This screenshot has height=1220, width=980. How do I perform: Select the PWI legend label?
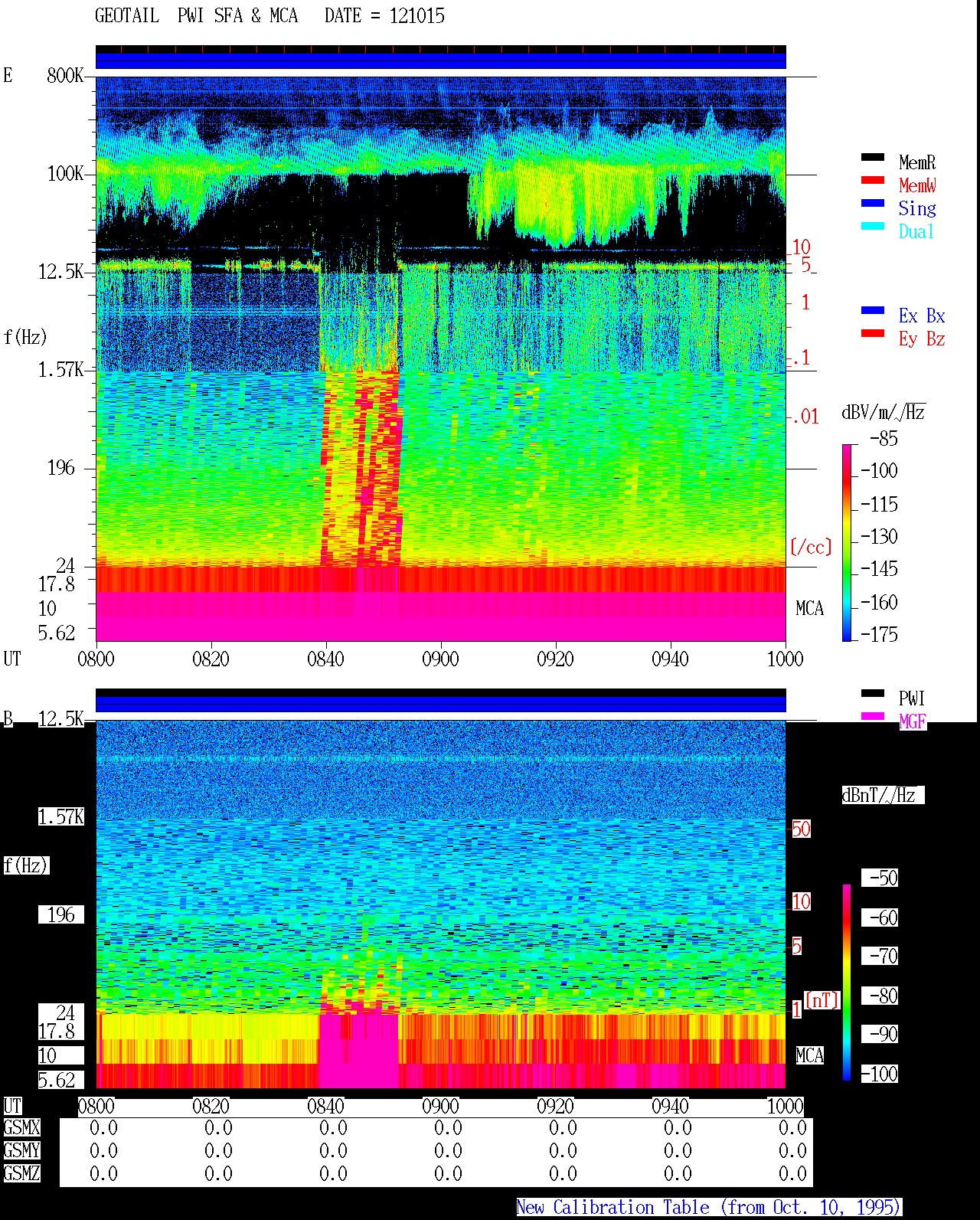pyautogui.click(x=912, y=698)
